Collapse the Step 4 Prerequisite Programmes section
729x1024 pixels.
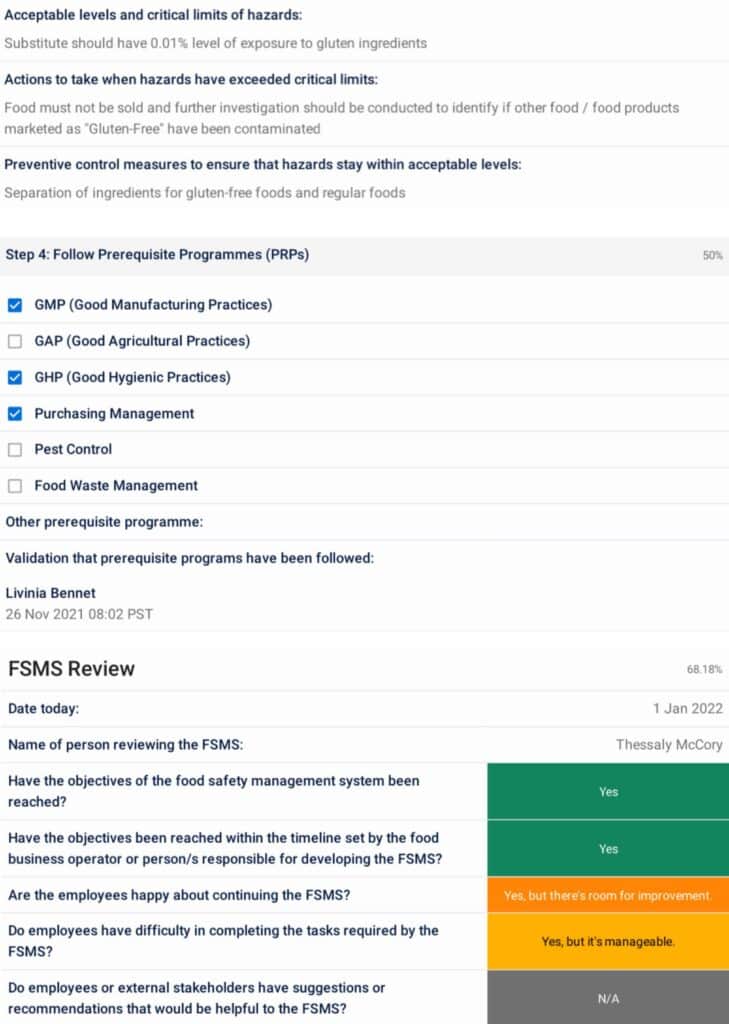[x=157, y=255]
